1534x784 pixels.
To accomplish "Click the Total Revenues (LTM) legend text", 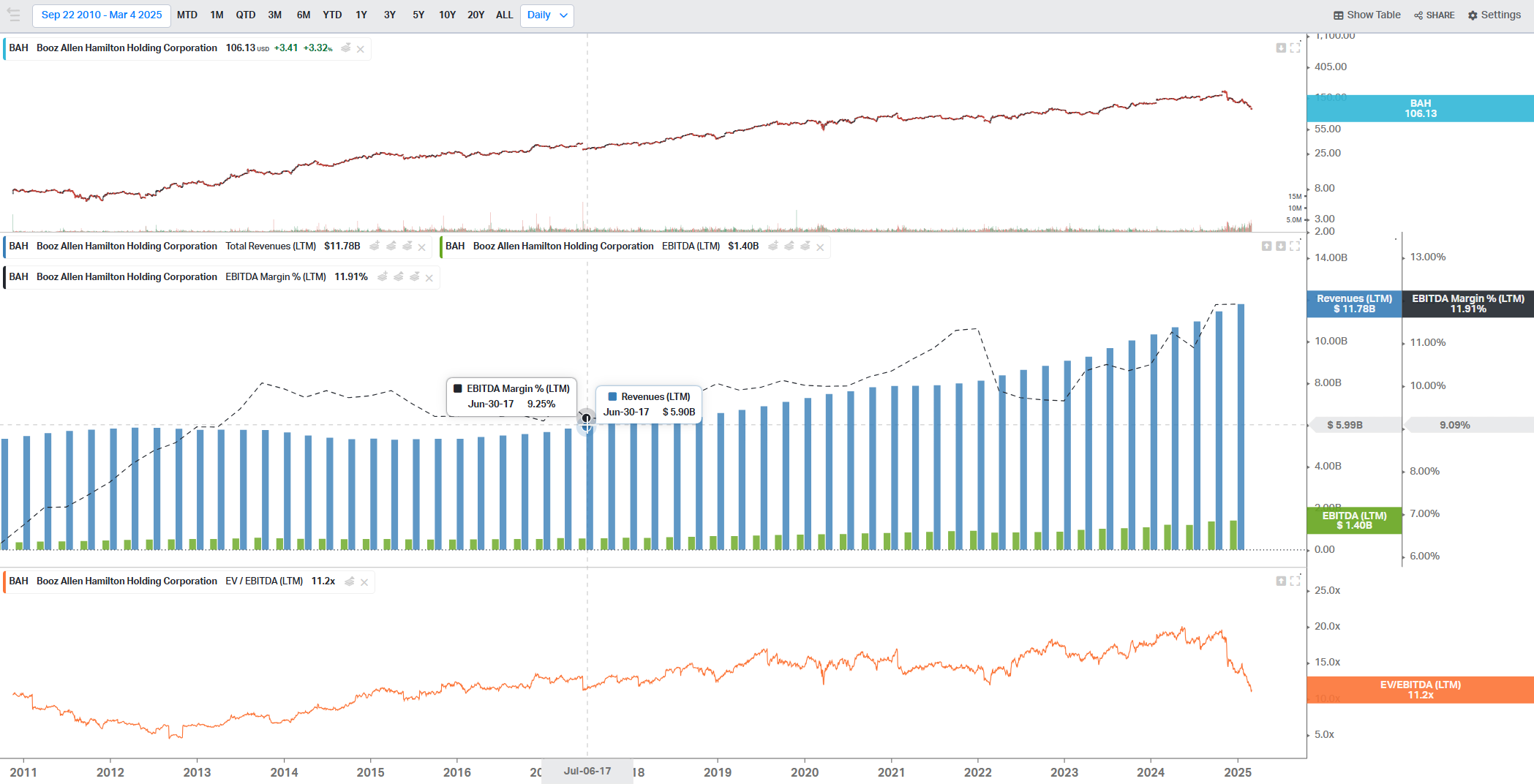I will click(271, 246).
